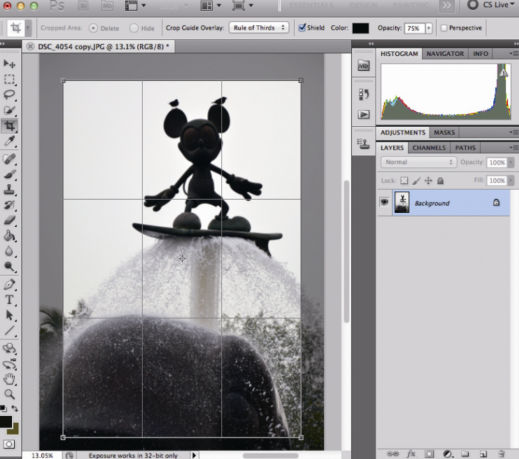
Task: Select the Move tool
Action: [x=9, y=63]
